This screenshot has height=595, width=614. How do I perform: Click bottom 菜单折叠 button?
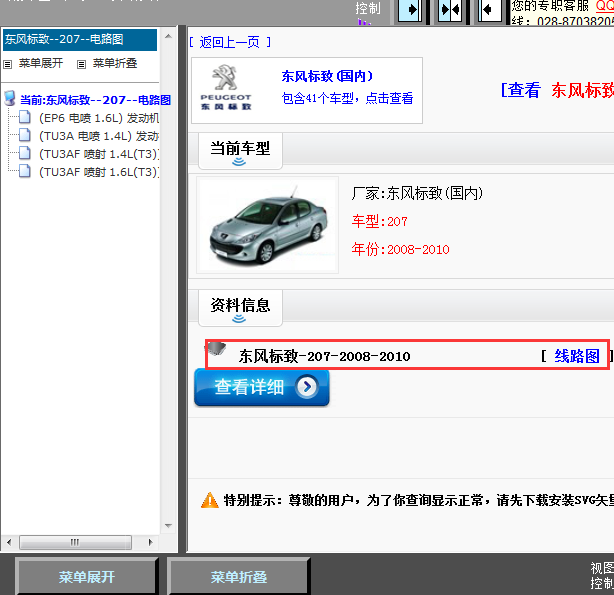tap(238, 577)
